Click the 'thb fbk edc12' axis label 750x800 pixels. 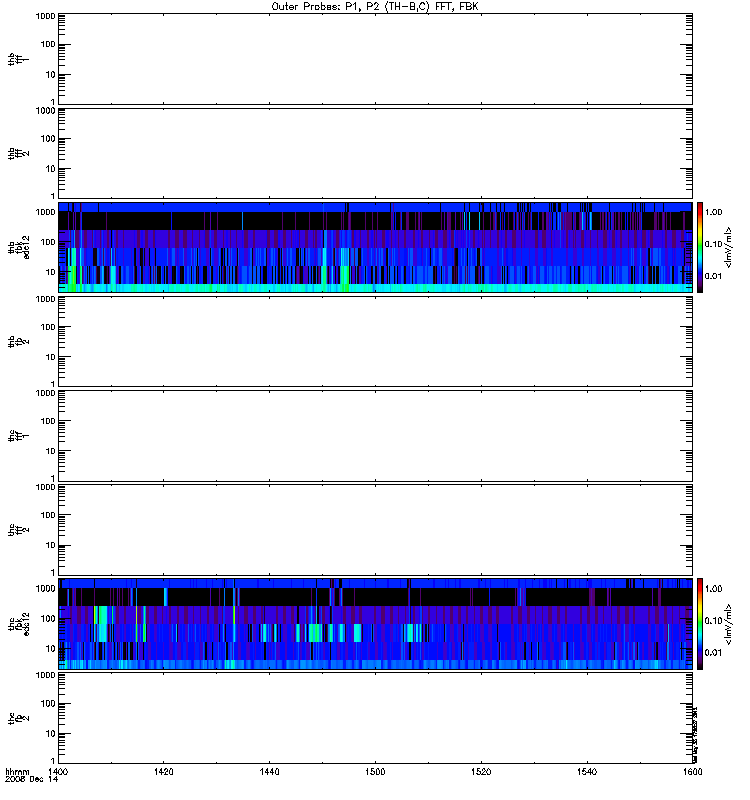click(18, 247)
